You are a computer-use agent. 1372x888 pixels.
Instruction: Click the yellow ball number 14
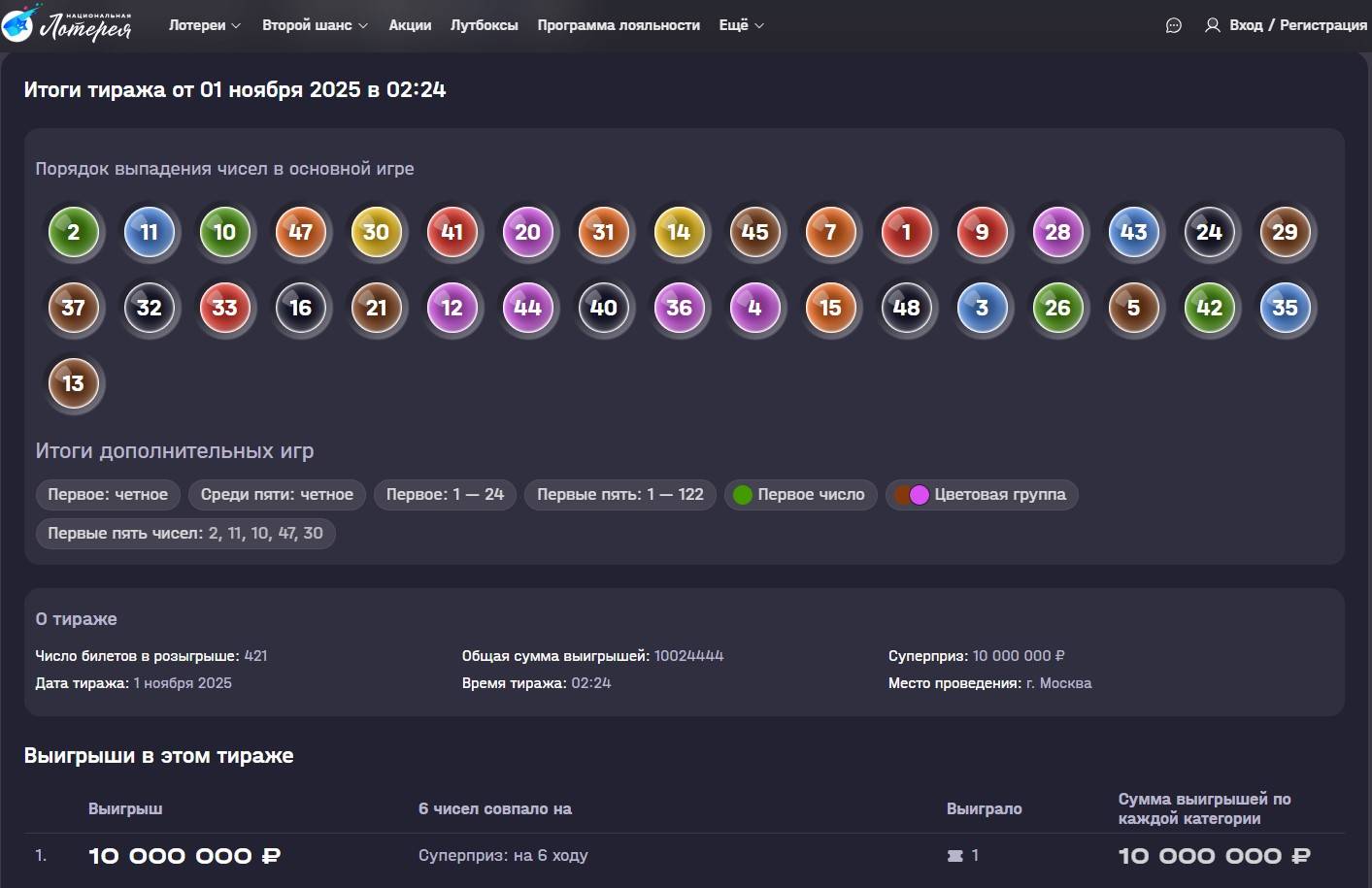(679, 232)
